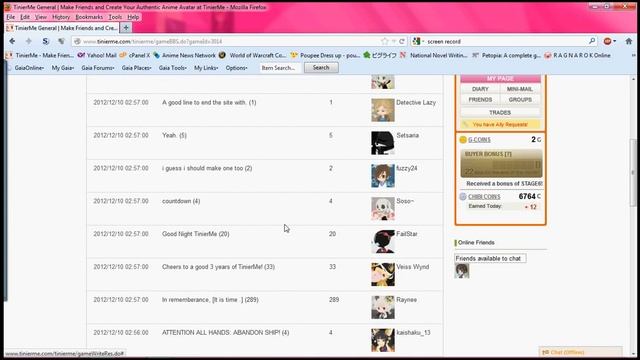Open the G COINS link
This screenshot has width=640, height=360.
pos(479,140)
